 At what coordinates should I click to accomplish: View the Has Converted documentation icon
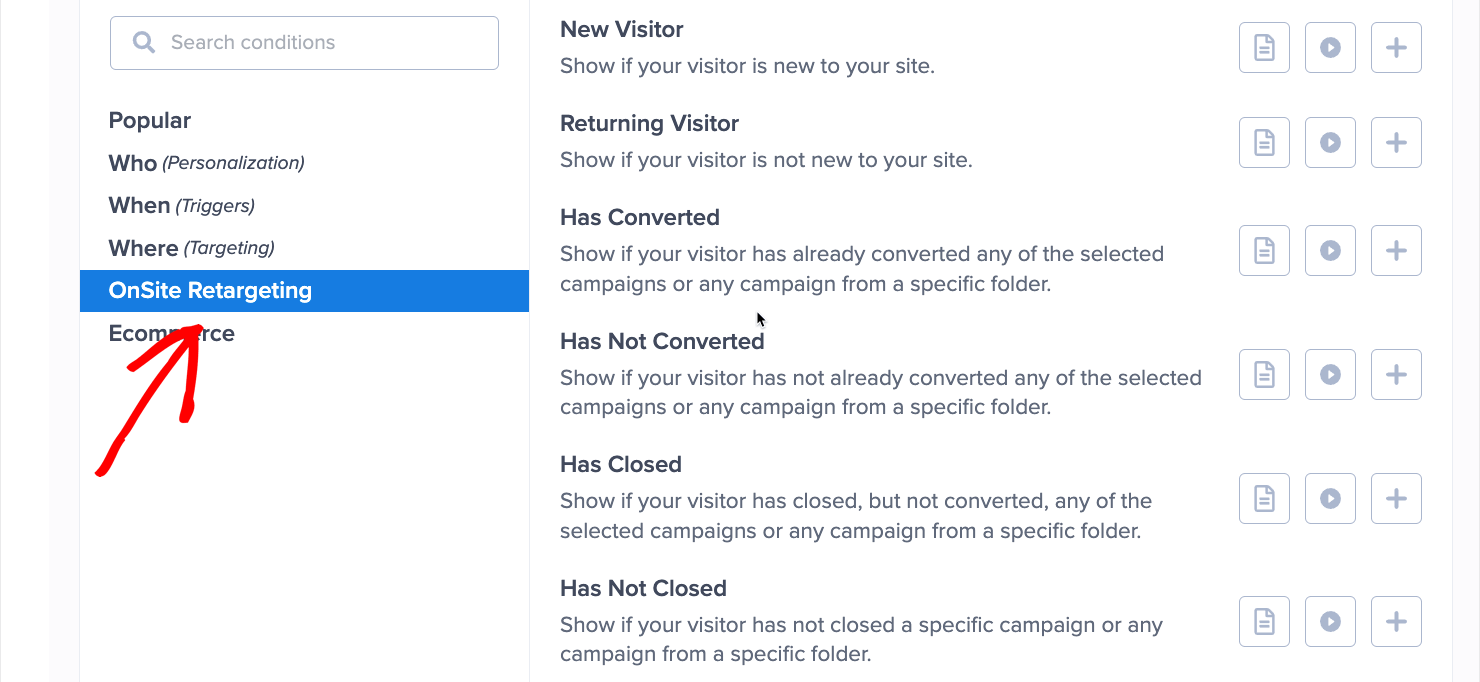[1264, 250]
